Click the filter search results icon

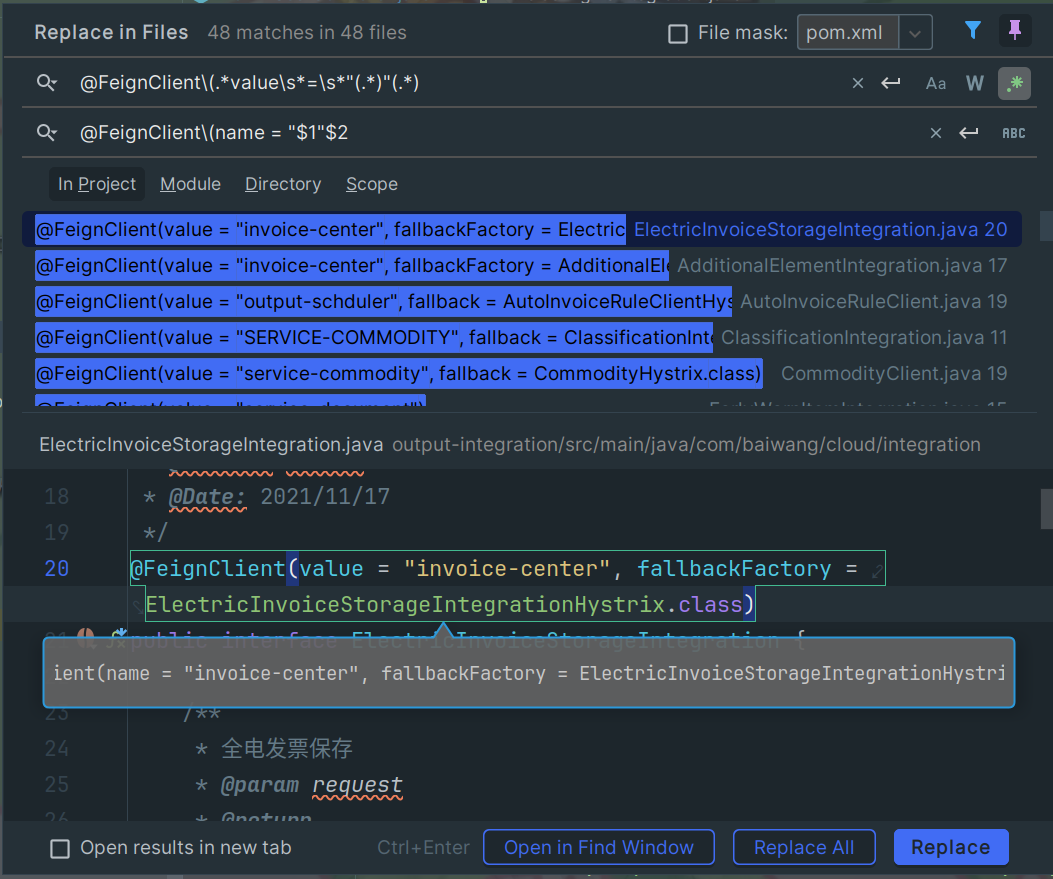click(972, 32)
